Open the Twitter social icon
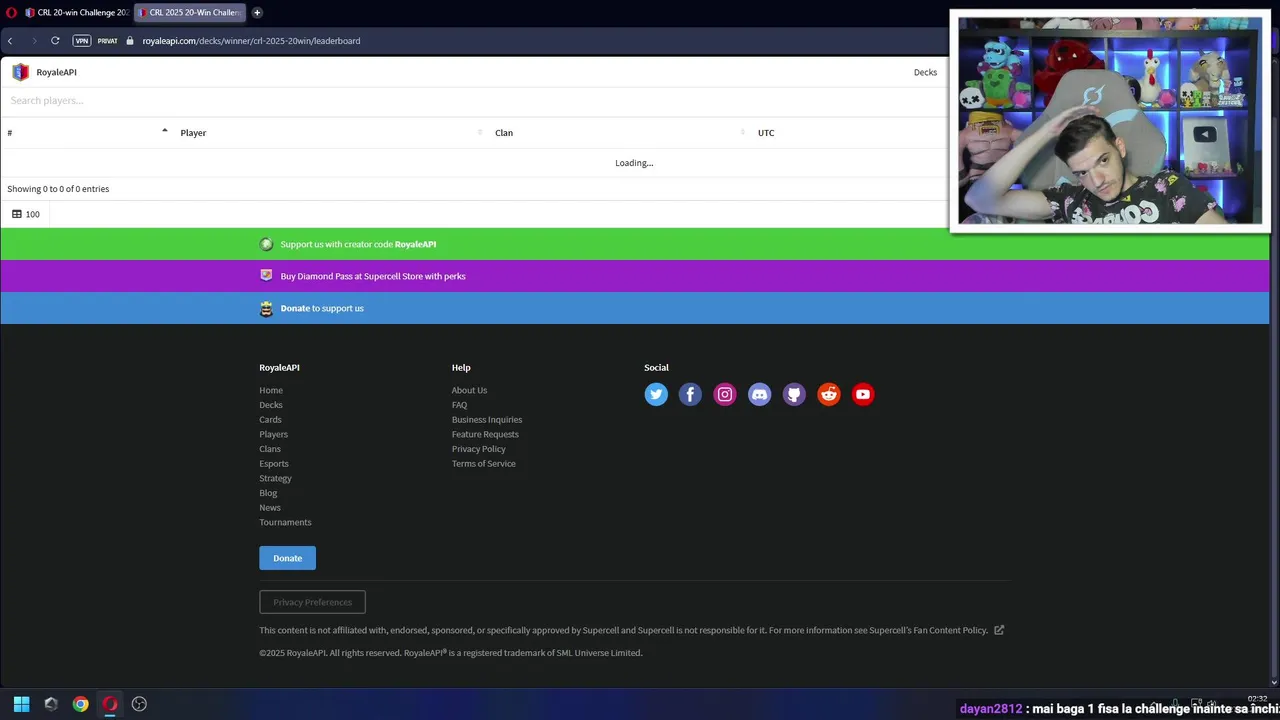The width and height of the screenshot is (1280, 720). 656,394
